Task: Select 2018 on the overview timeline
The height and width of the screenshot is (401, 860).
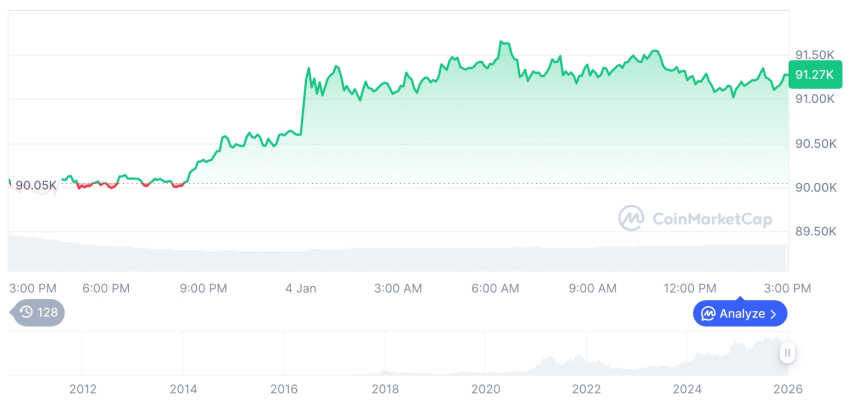Action: tap(385, 388)
